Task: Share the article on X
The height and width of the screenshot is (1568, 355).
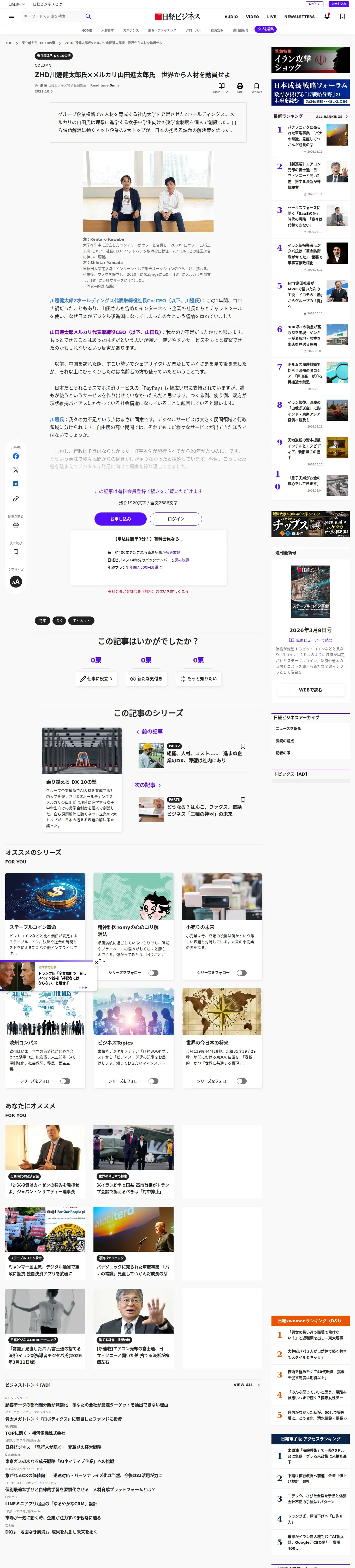Action: [16, 470]
